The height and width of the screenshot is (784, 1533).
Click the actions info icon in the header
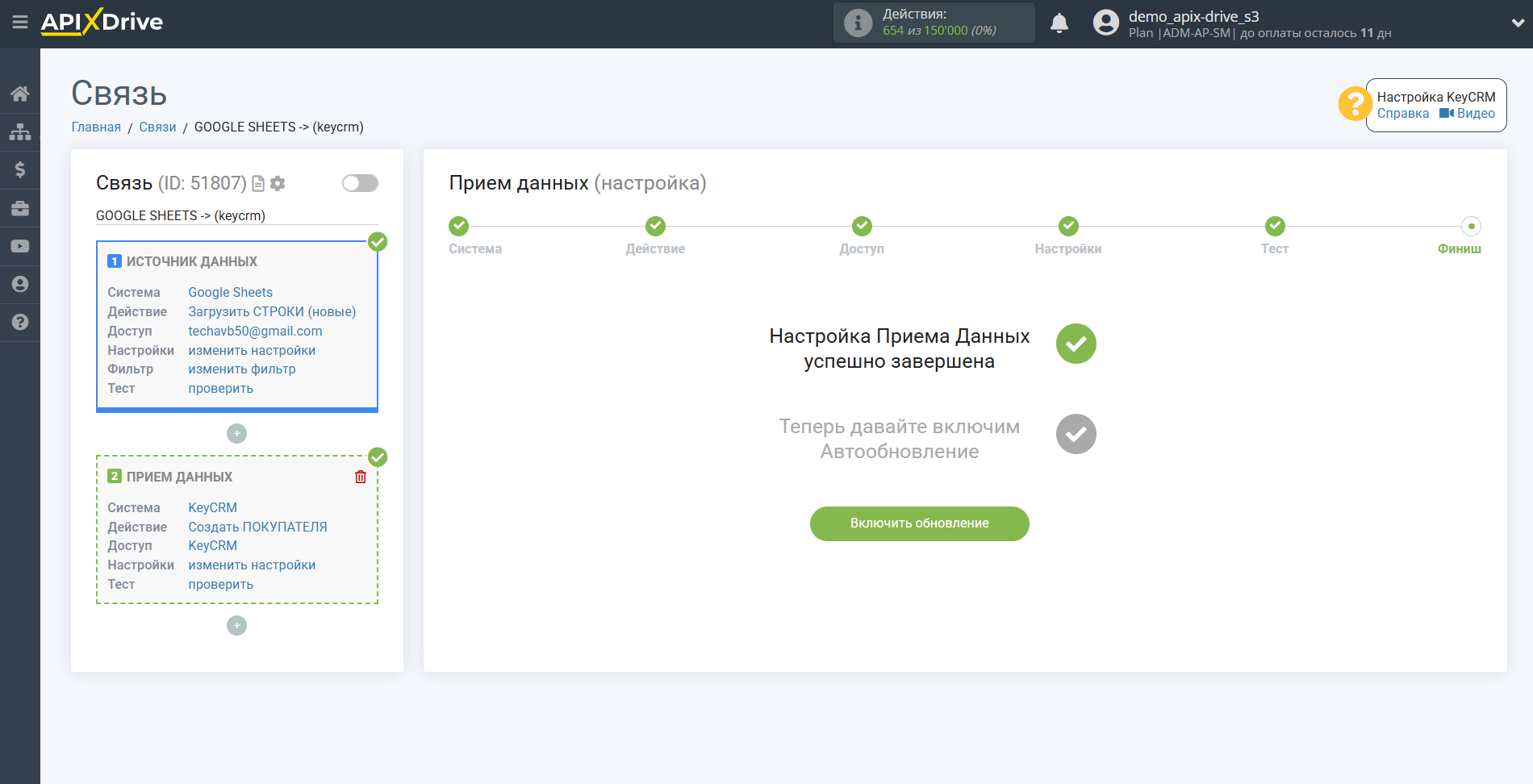[858, 23]
